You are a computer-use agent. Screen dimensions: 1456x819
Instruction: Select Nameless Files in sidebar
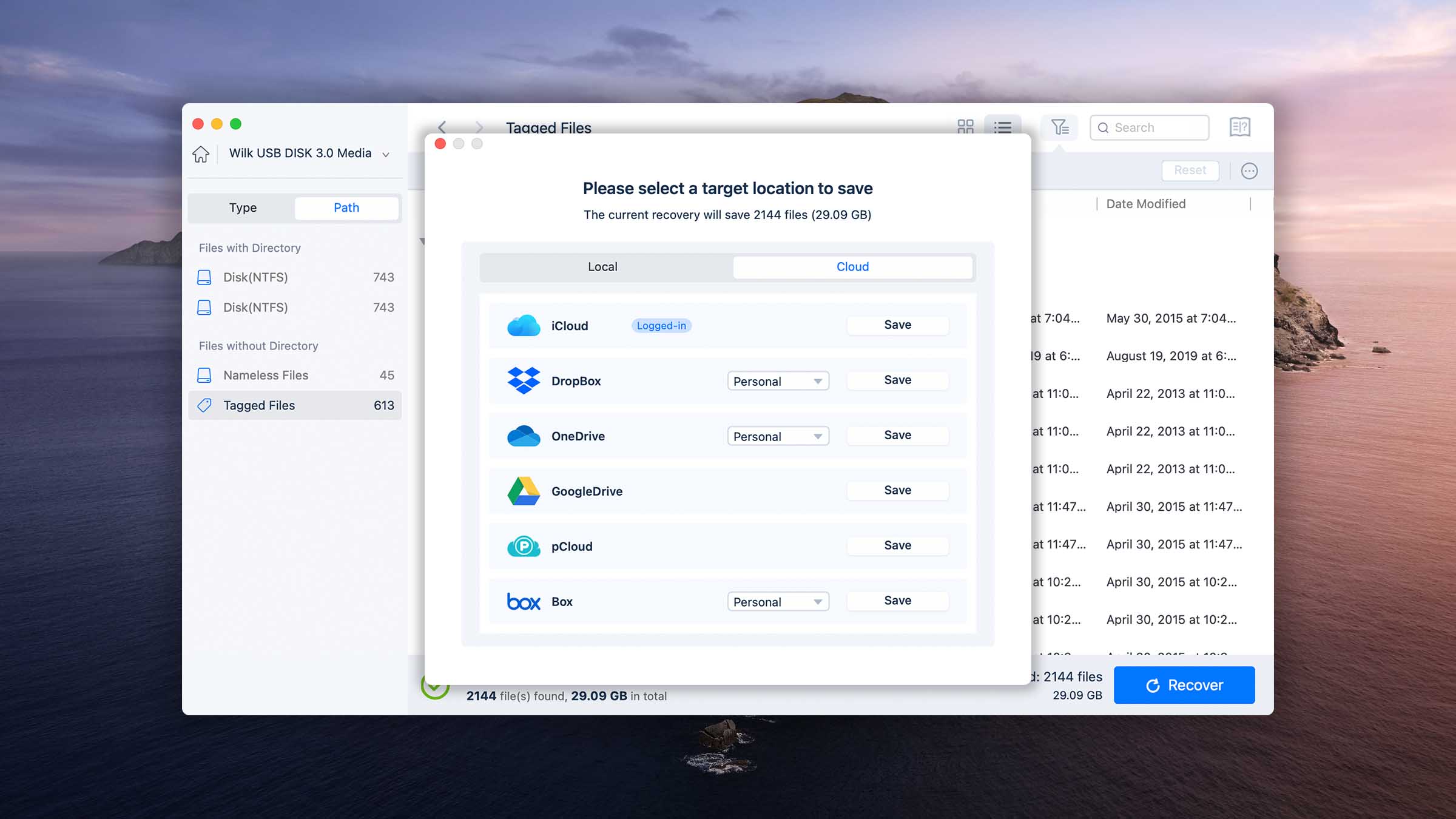tap(295, 375)
